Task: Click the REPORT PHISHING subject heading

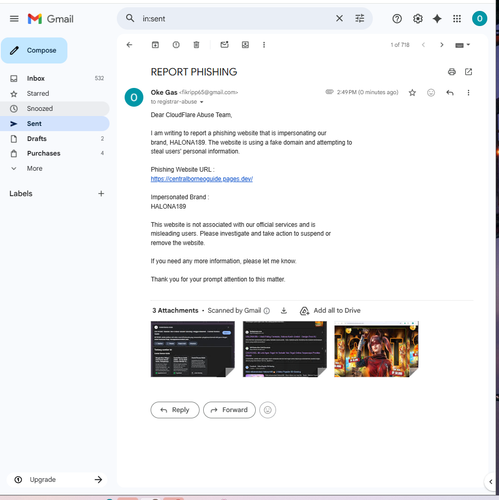Action: pos(194,72)
